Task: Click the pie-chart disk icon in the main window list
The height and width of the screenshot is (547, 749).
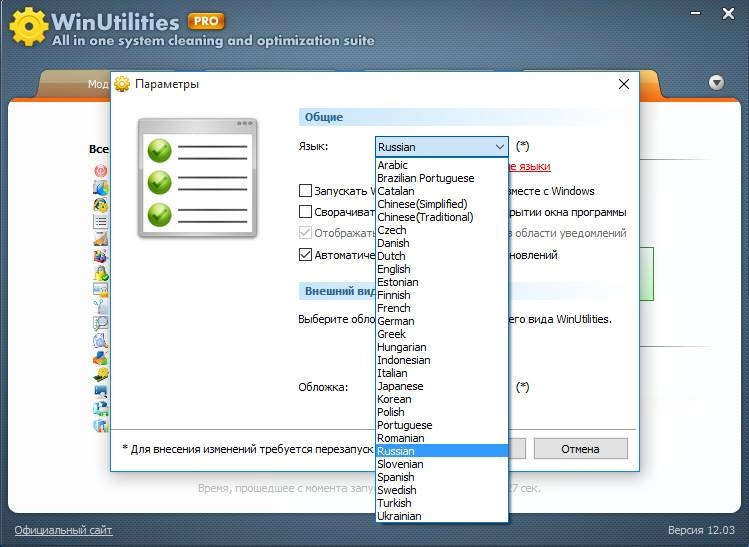Action: (101, 188)
